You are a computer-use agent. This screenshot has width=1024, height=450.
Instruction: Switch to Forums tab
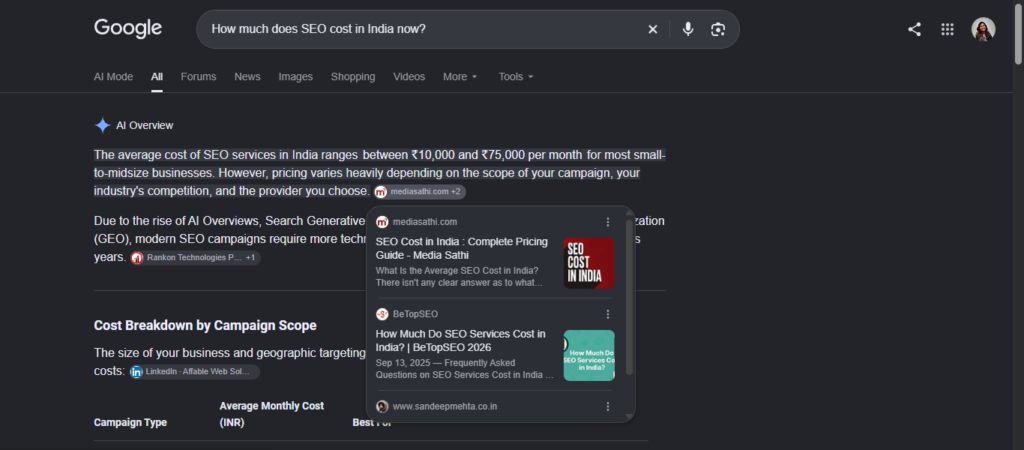point(199,76)
